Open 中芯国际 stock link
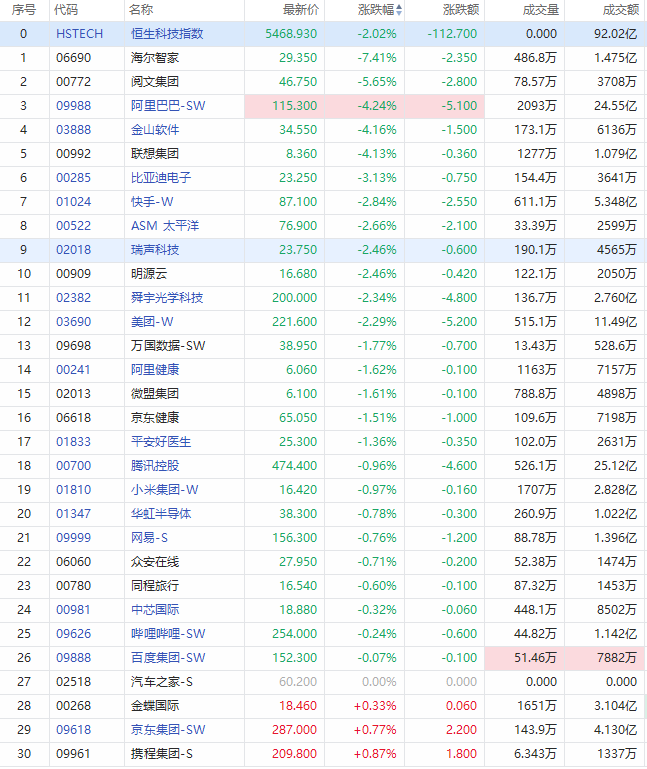Screen dimensions: 647x769 [155, 611]
